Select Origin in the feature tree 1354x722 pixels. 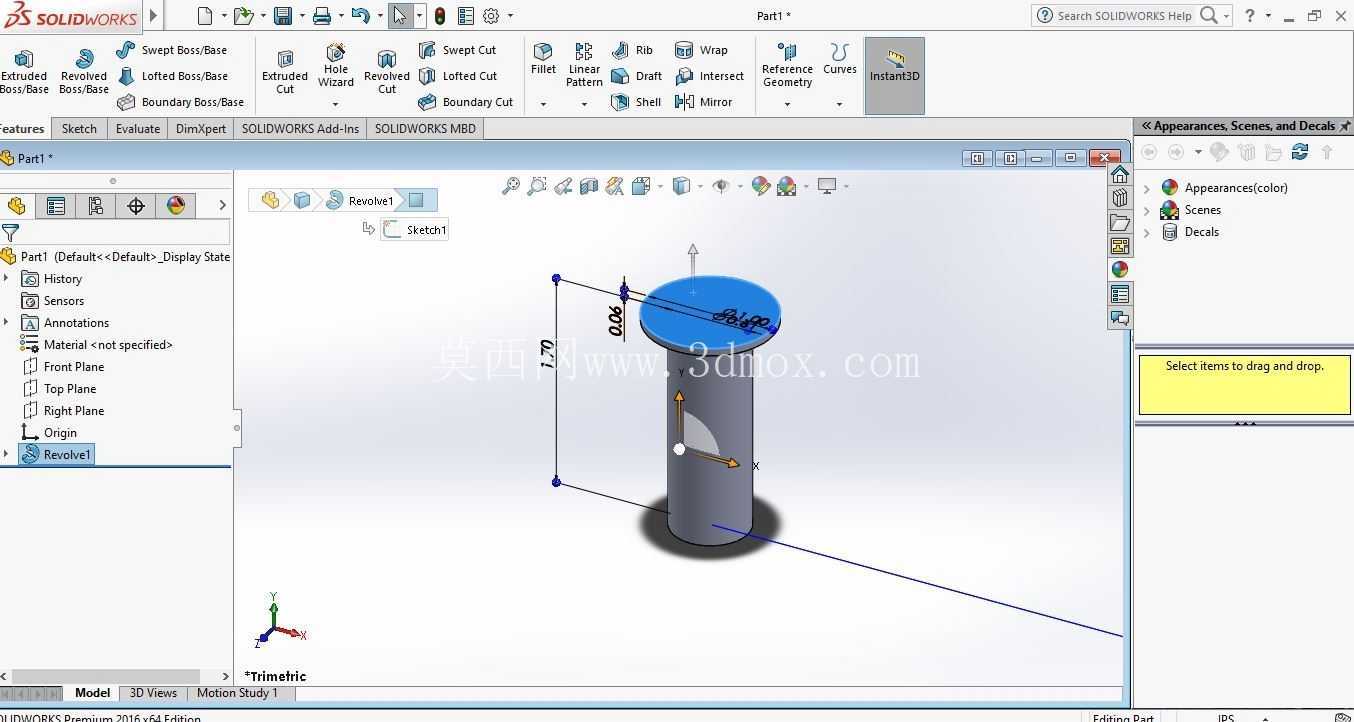click(x=49, y=433)
